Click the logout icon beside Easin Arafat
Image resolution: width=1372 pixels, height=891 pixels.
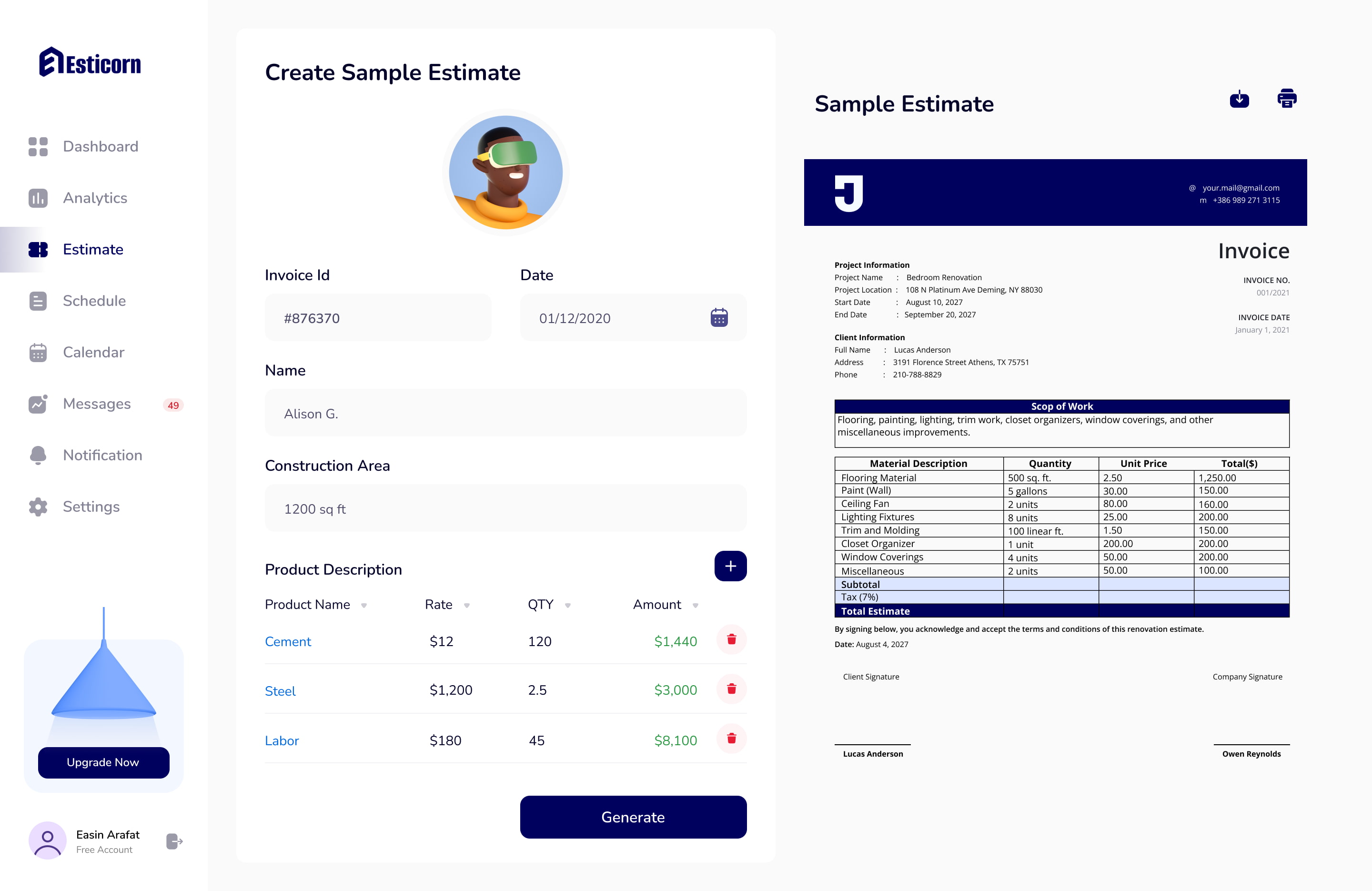174,841
